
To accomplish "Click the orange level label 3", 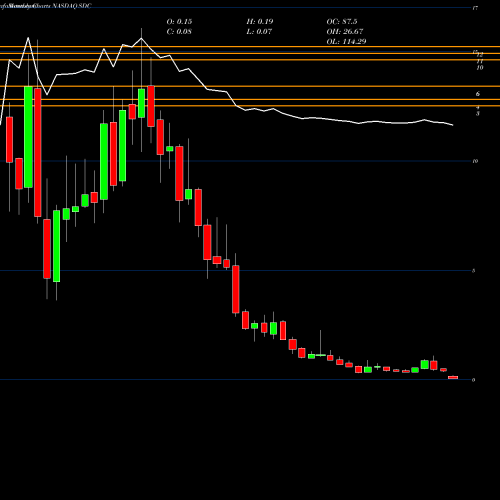I will (478, 114).
